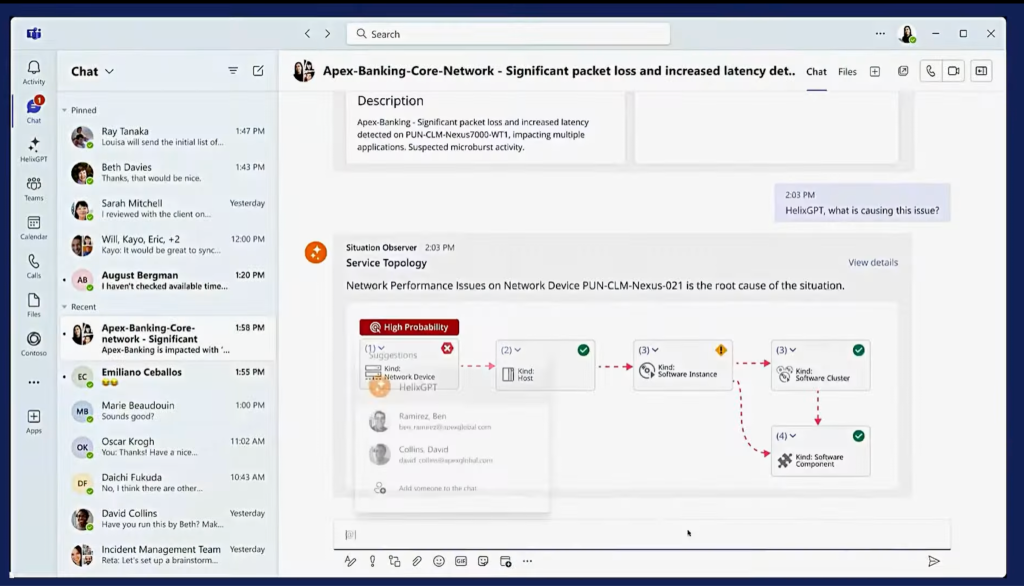Open the Teams section
This screenshot has height=586, width=1024.
pos(34,189)
